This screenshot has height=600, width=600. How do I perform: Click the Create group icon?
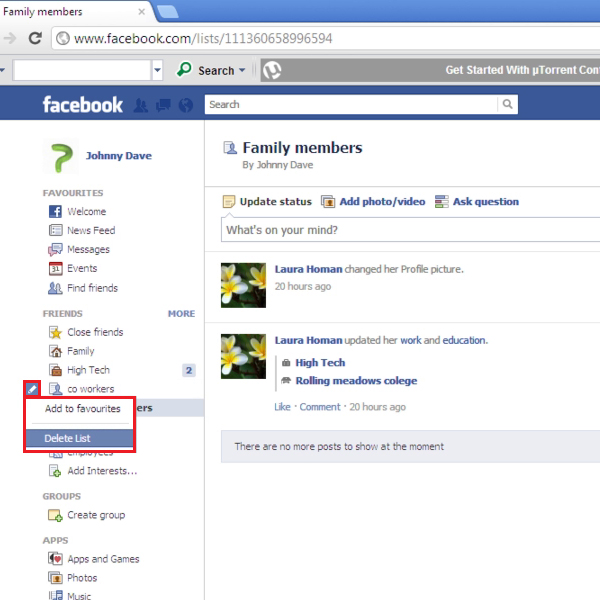coord(55,515)
